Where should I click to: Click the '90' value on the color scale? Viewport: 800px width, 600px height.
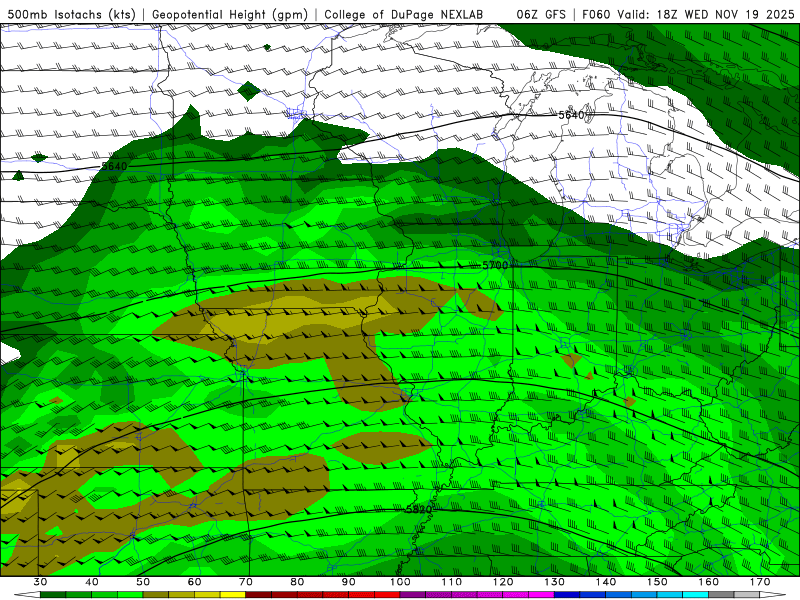pyautogui.click(x=349, y=582)
